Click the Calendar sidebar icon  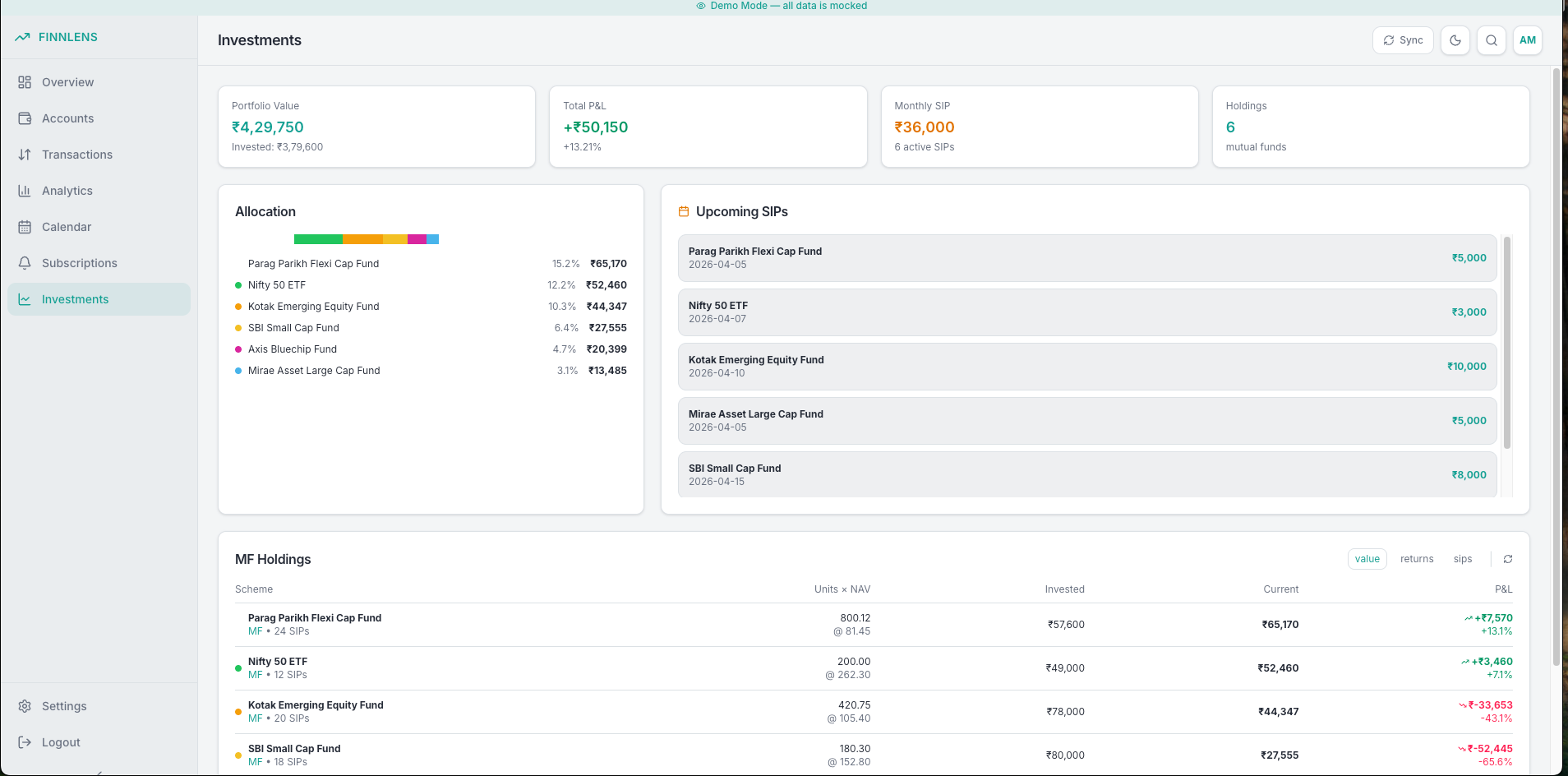click(25, 227)
